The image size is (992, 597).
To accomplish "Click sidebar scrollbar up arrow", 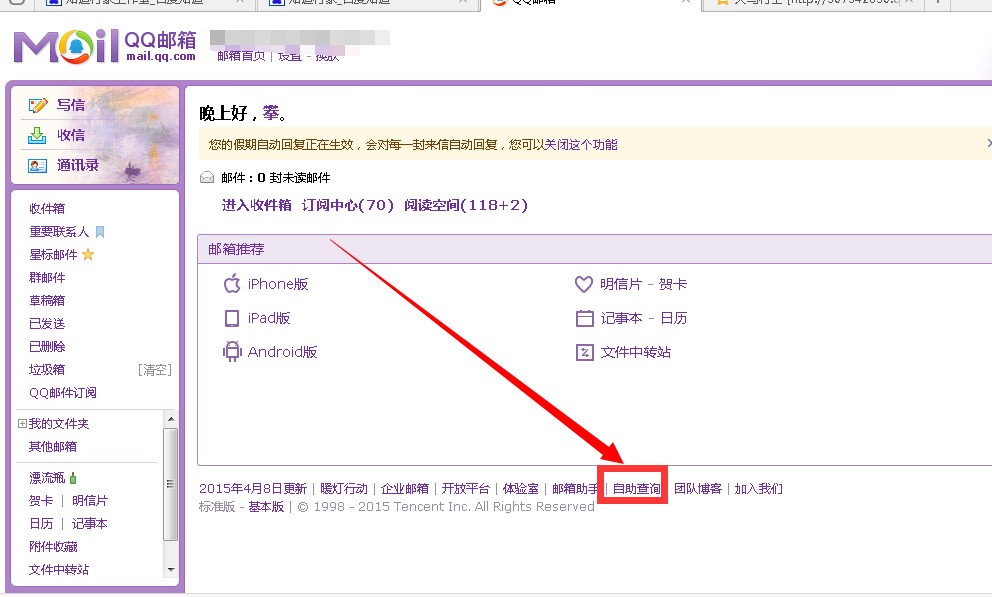I will 170,419.
